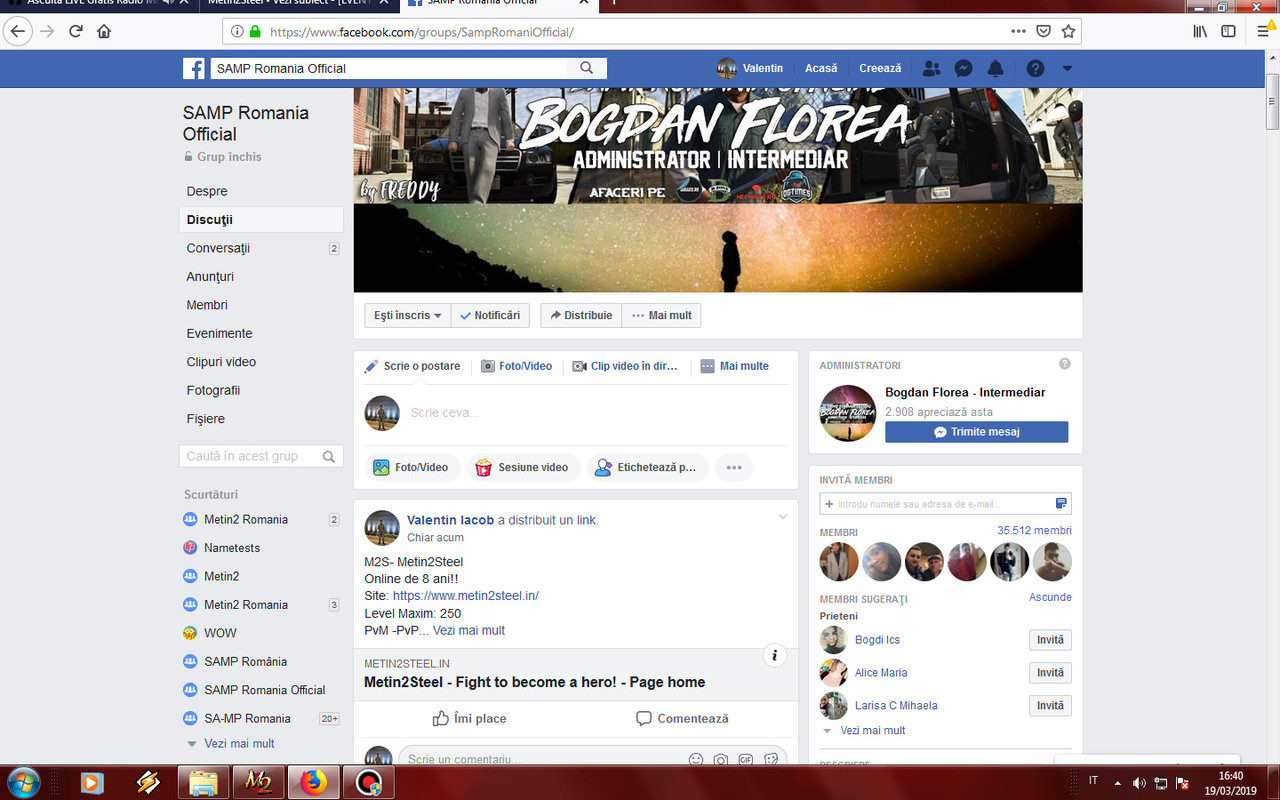
Task: Click the Distribuie button
Action: (581, 315)
